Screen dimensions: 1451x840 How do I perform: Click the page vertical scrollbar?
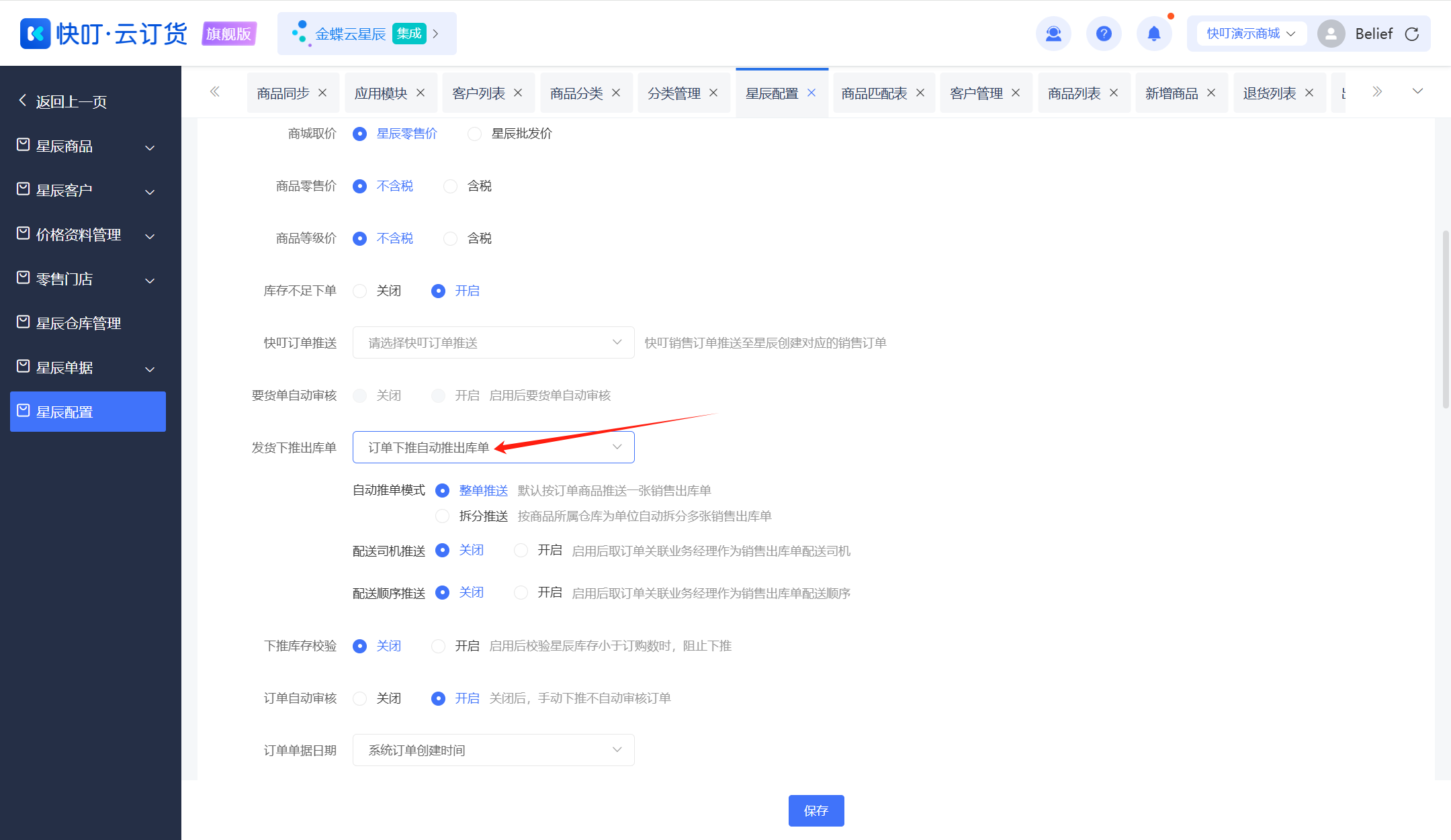(1446, 319)
